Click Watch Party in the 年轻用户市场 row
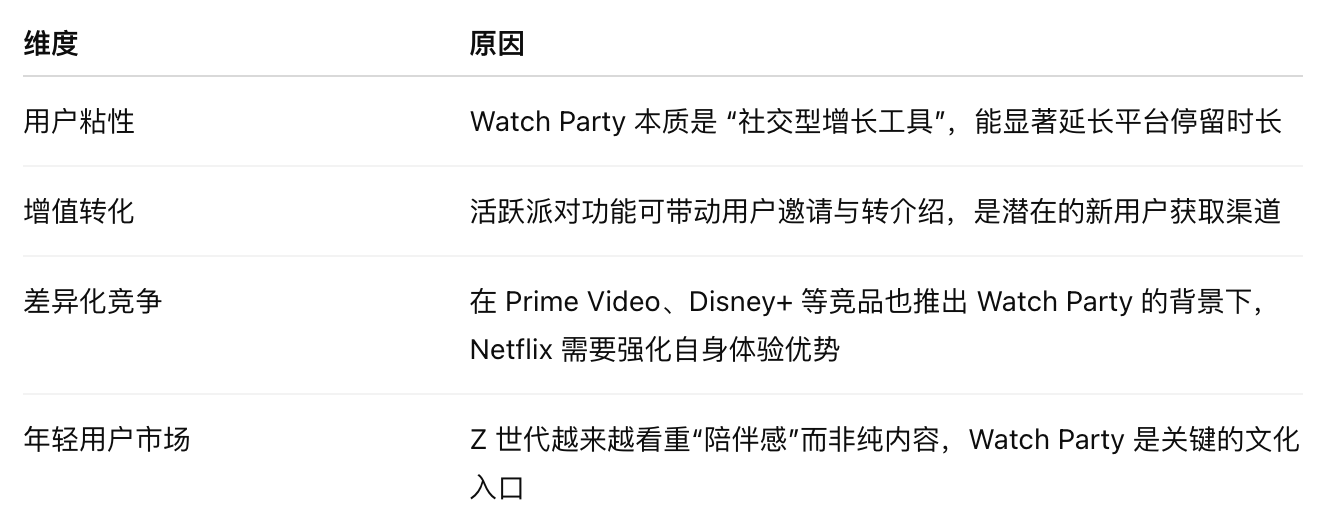The height and width of the screenshot is (512, 1320). click(x=1047, y=439)
